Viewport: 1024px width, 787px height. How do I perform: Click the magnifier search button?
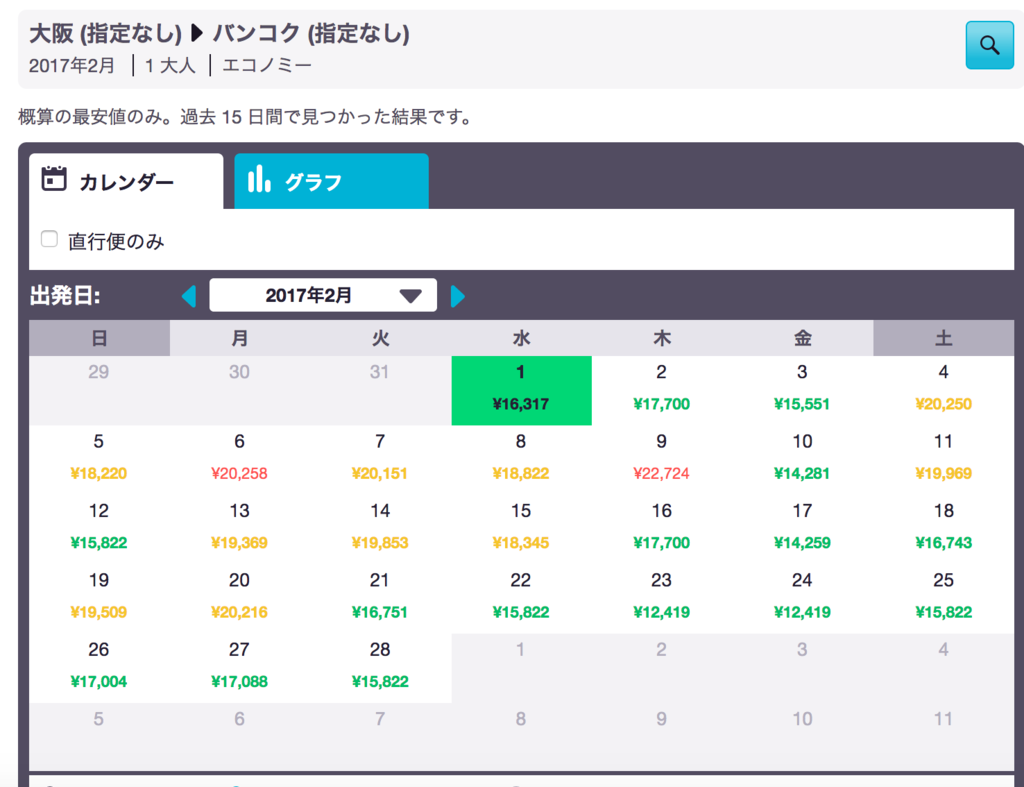pos(989,45)
